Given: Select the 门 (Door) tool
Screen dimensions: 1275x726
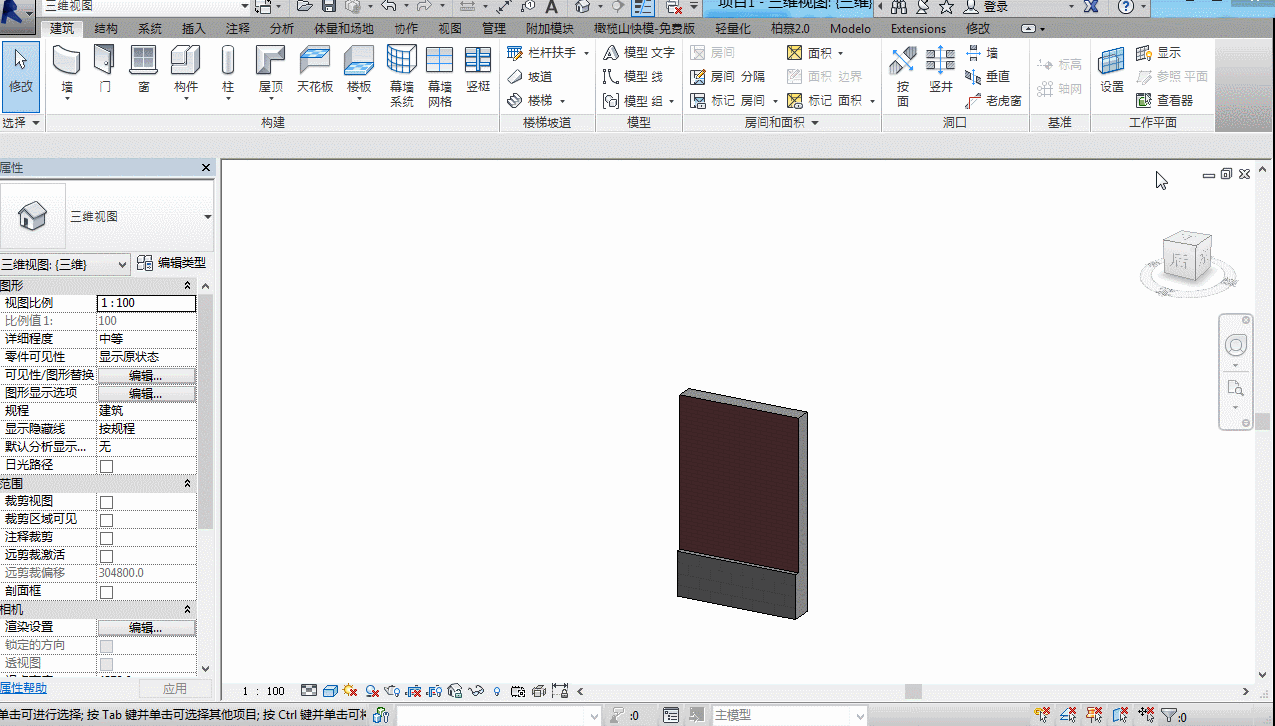Looking at the screenshot, I should (x=105, y=70).
